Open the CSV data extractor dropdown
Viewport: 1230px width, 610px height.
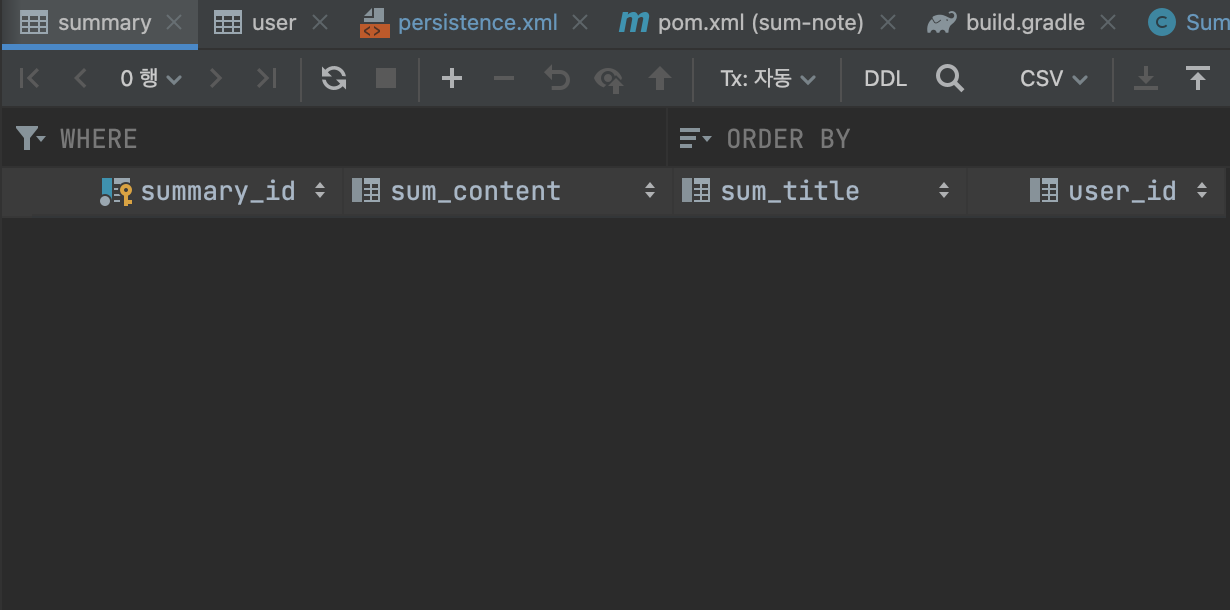click(x=1053, y=78)
